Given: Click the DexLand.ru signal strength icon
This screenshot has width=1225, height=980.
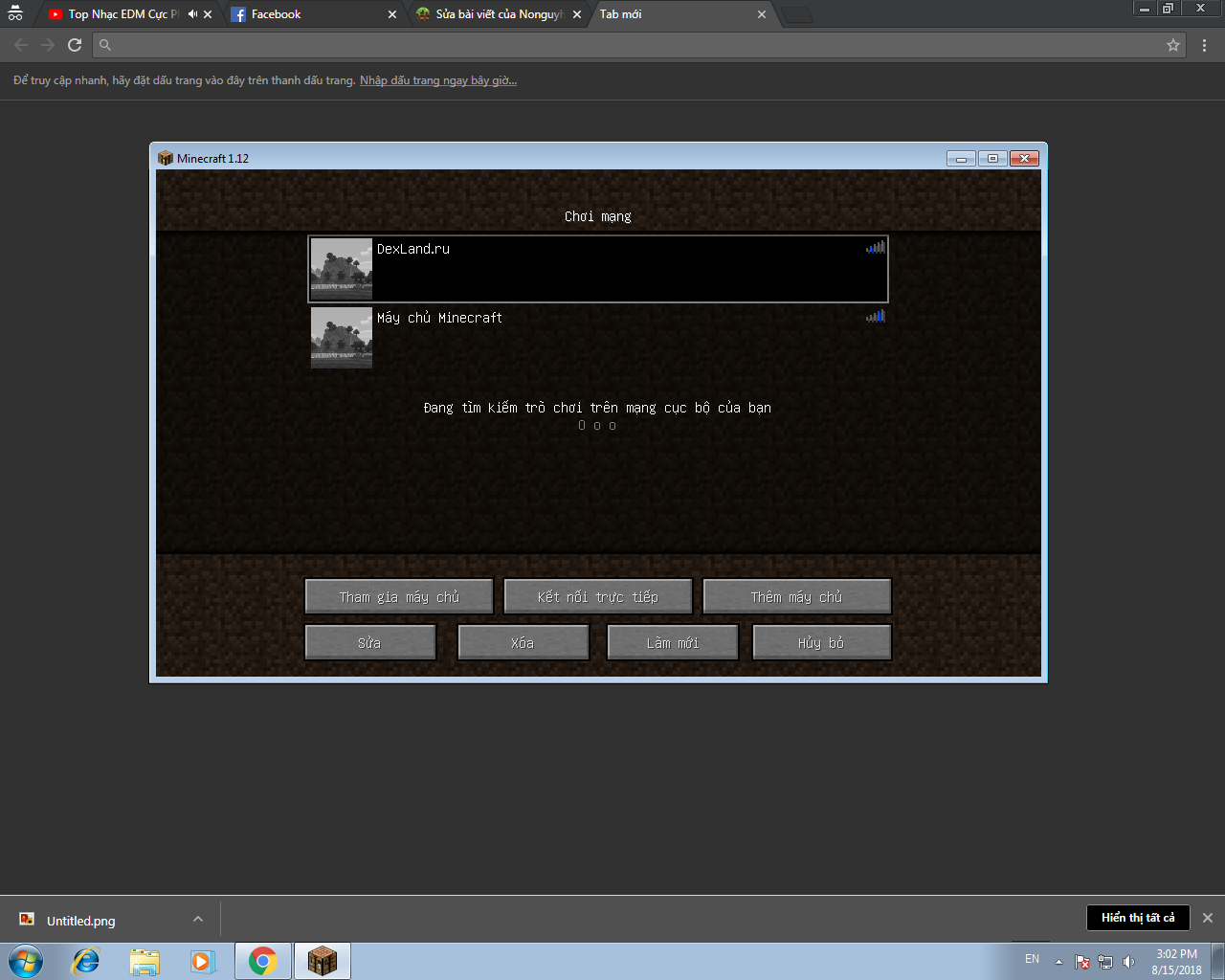Looking at the screenshot, I should 876,247.
